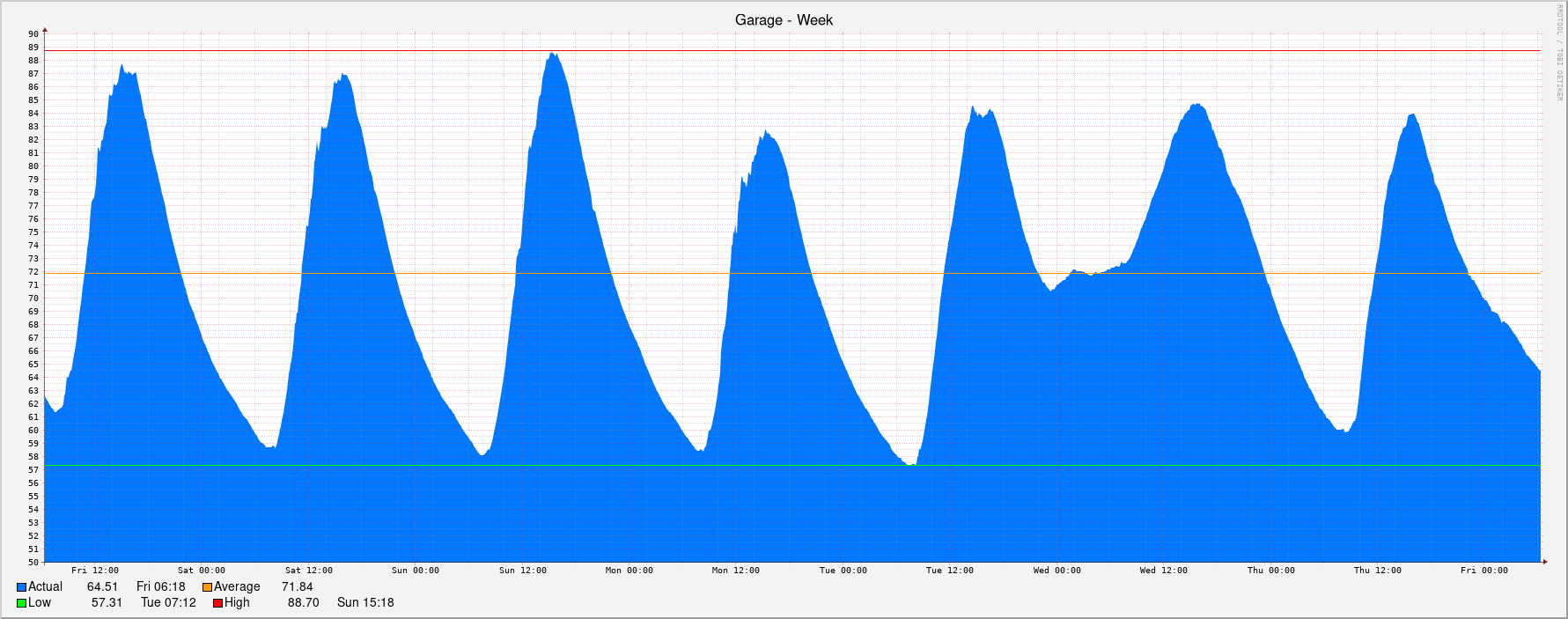Viewport: 1568px width, 619px height.
Task: Click the Garage - Week chart title
Action: [x=784, y=20]
